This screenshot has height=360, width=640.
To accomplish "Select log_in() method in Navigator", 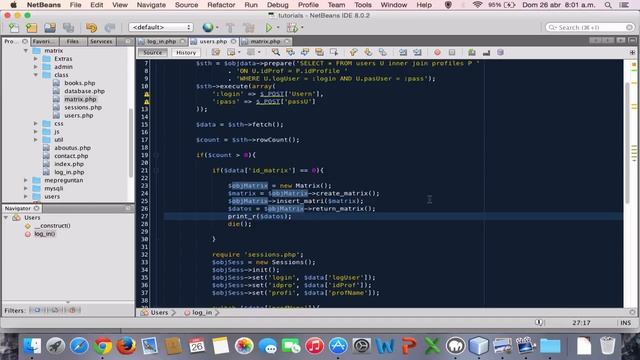I will tap(44, 234).
